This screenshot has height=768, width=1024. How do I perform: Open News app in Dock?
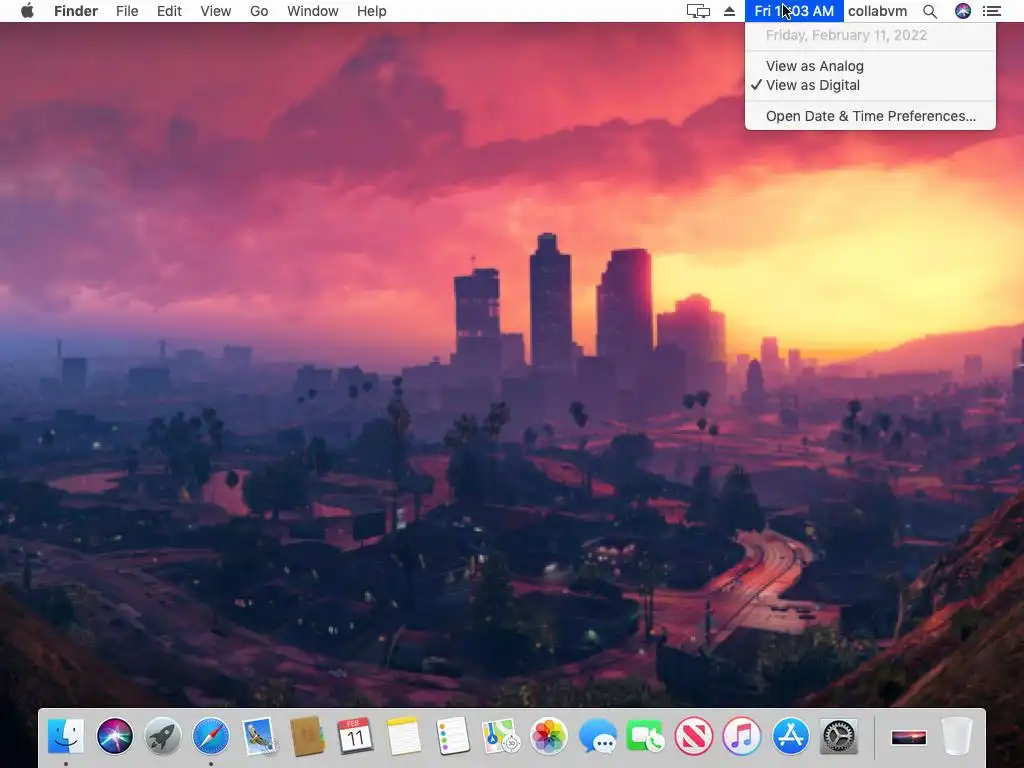[x=694, y=737]
